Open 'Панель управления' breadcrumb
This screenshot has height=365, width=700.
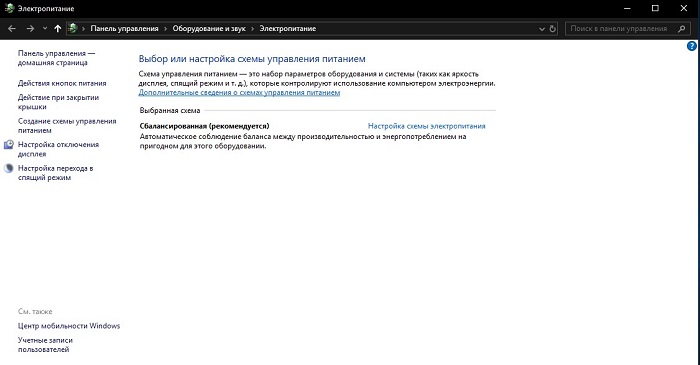(124, 29)
